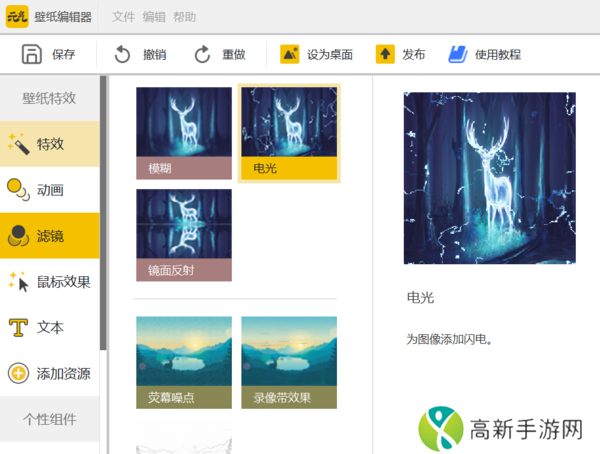Click the 元龙 app logo icon
The image size is (600, 454).
point(17,16)
